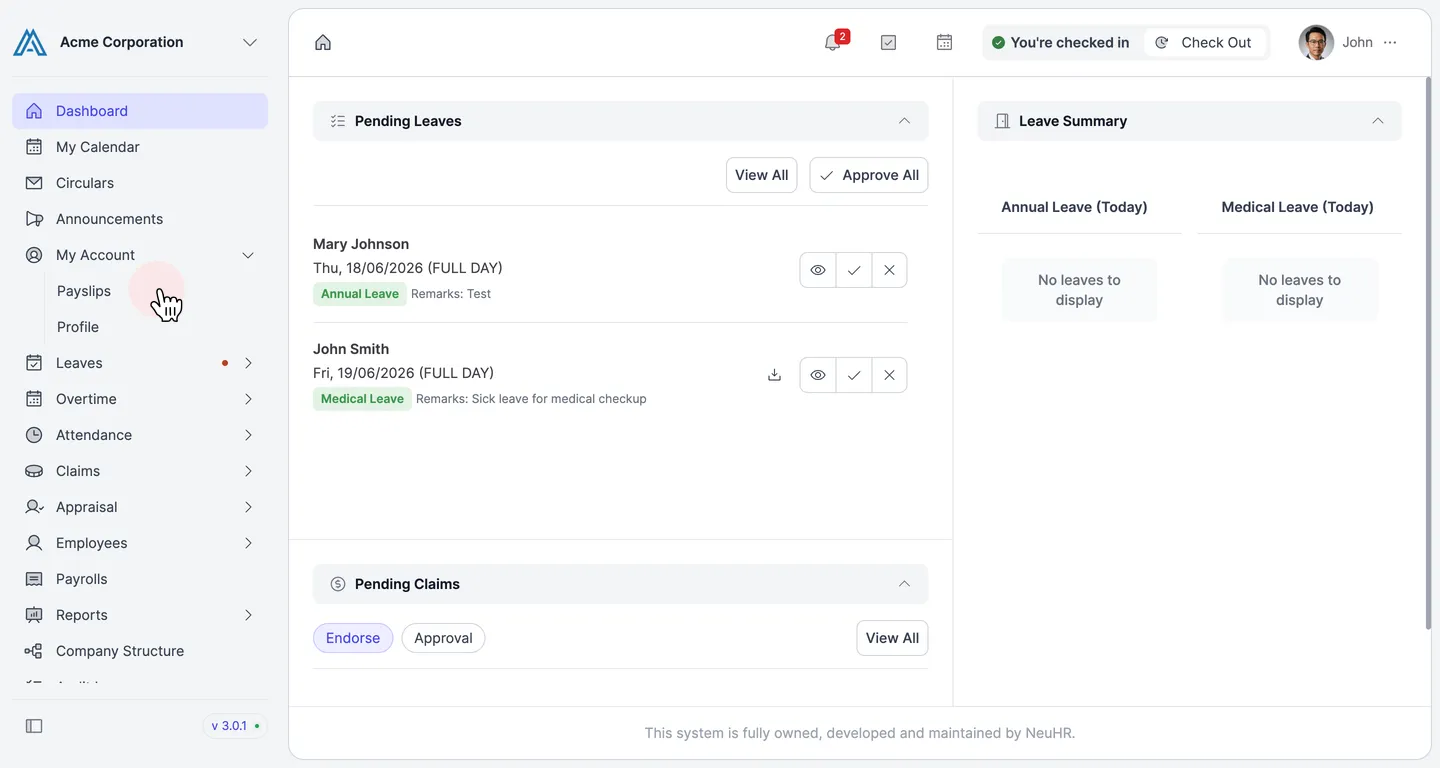
Task: Click the Annual Leave (Today) column header
Action: click(1074, 207)
